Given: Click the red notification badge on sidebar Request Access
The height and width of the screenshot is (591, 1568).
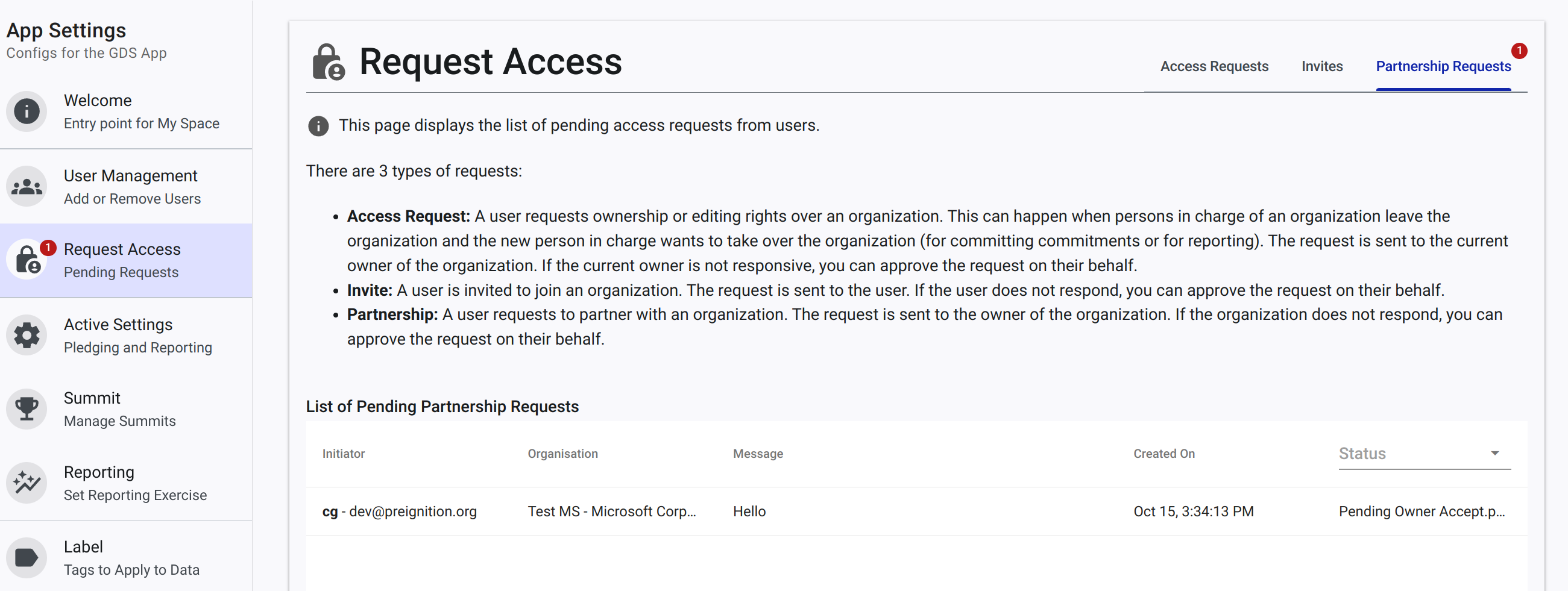Looking at the screenshot, I should 48,248.
